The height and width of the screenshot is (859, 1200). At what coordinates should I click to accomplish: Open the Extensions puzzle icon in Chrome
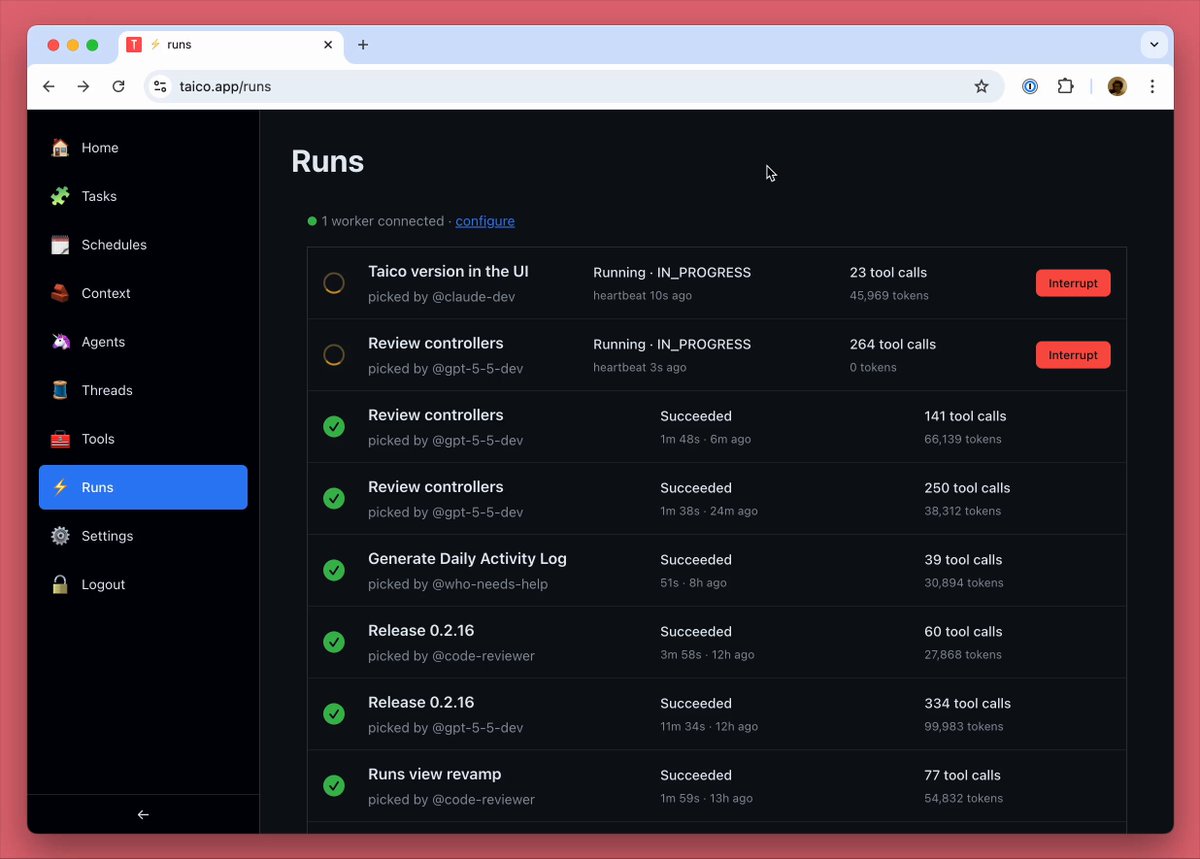pyautogui.click(x=1066, y=87)
